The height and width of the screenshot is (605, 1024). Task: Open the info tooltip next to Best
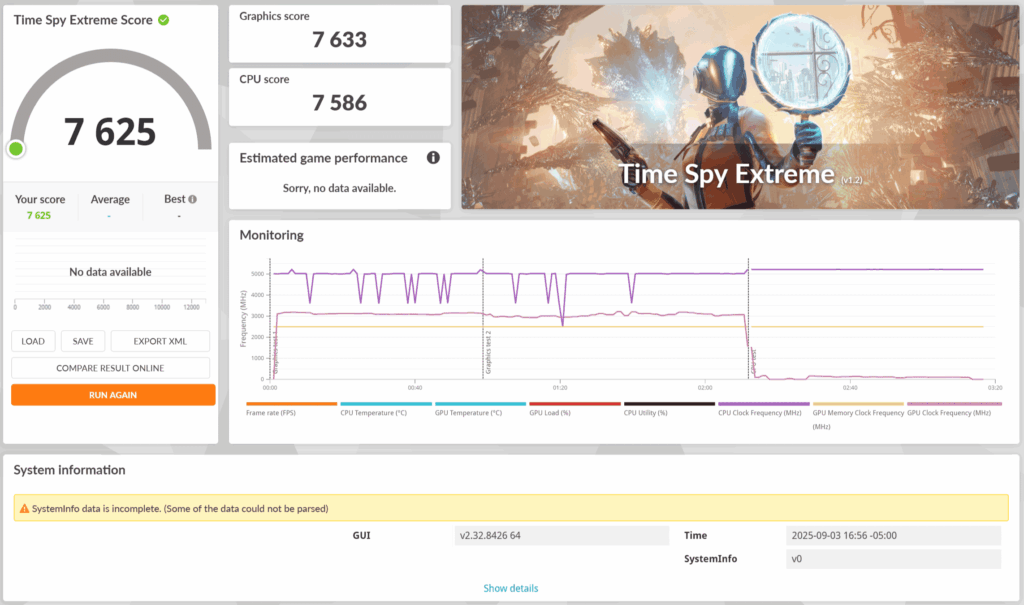(x=194, y=199)
